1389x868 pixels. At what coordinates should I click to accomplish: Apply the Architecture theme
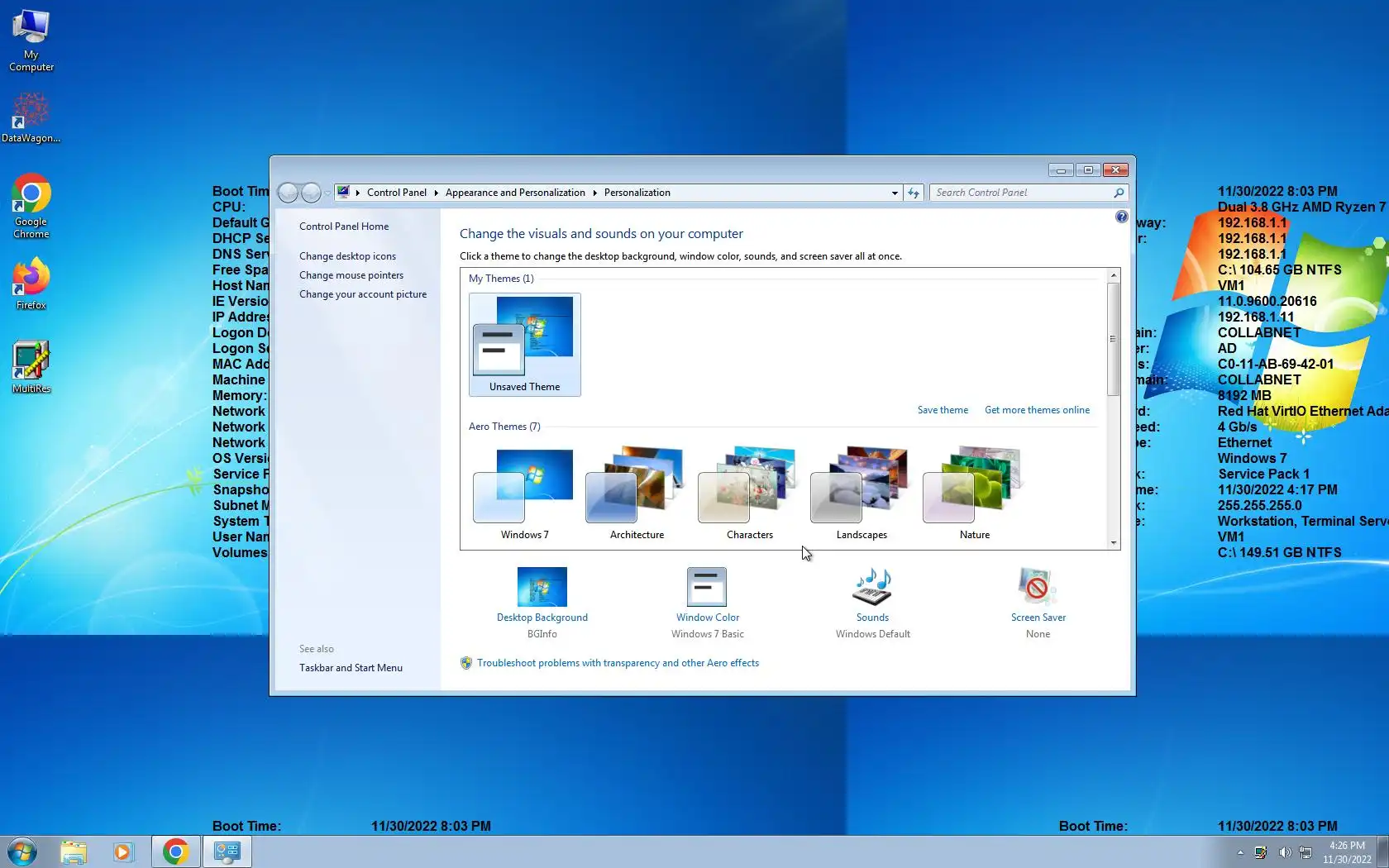click(x=637, y=494)
